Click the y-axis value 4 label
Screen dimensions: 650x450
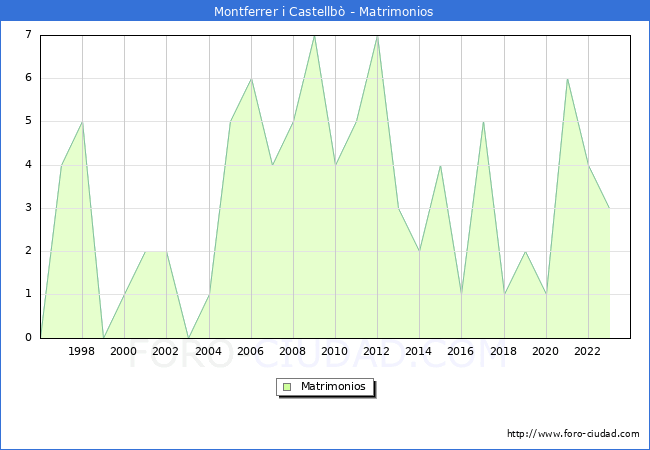[x=28, y=165]
